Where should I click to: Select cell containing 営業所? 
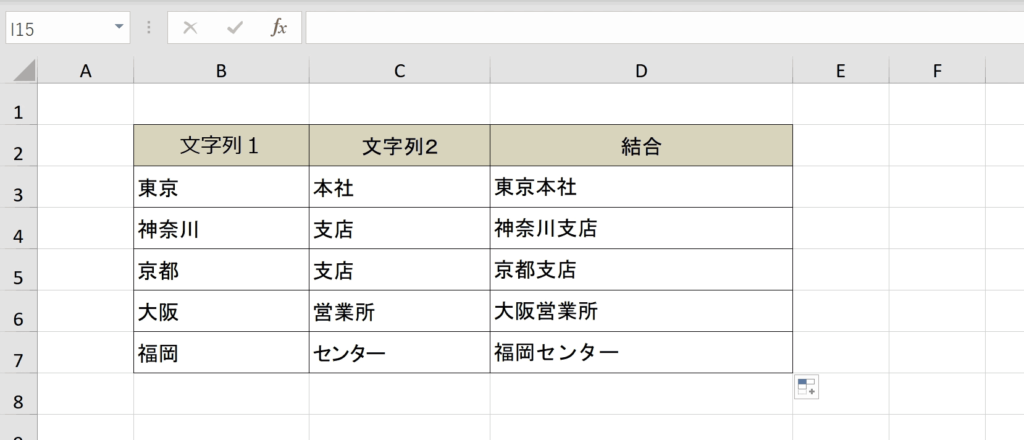(400, 311)
